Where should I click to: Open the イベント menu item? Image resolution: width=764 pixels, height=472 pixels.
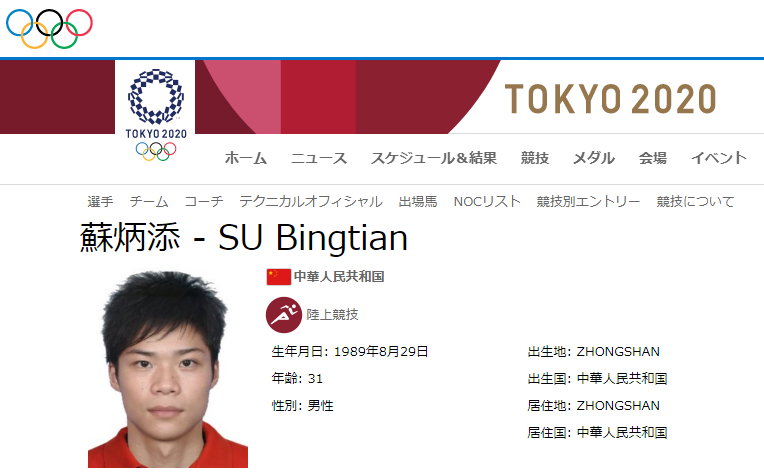[x=719, y=158]
